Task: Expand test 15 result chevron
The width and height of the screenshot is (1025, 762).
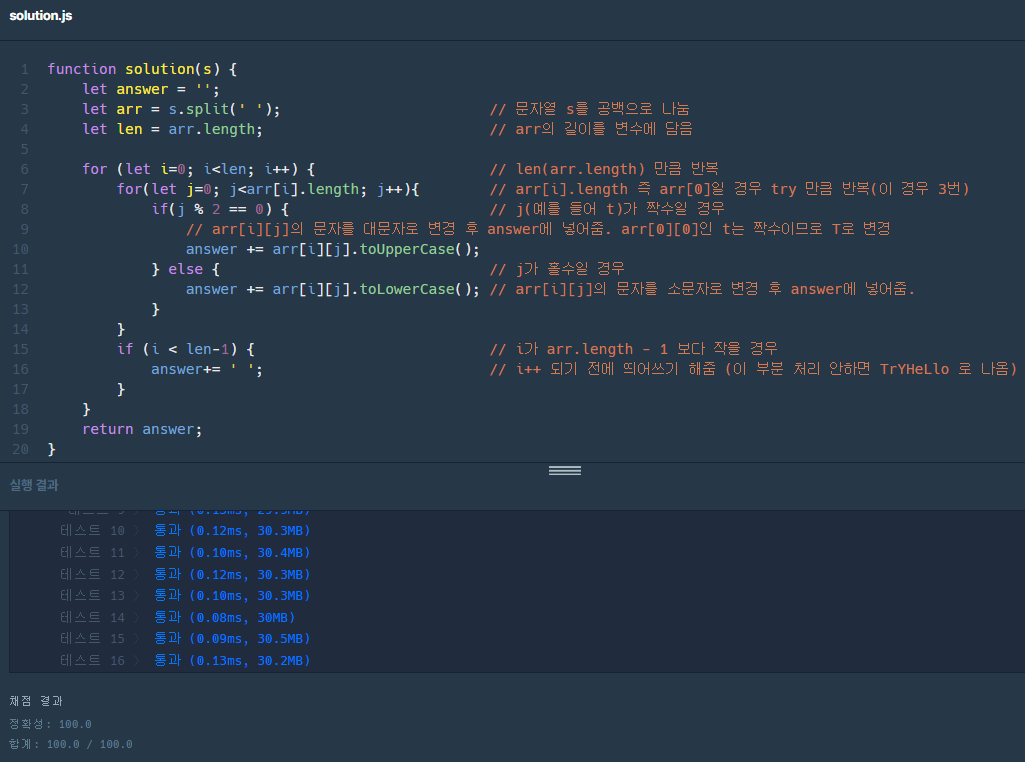Action: [137, 639]
